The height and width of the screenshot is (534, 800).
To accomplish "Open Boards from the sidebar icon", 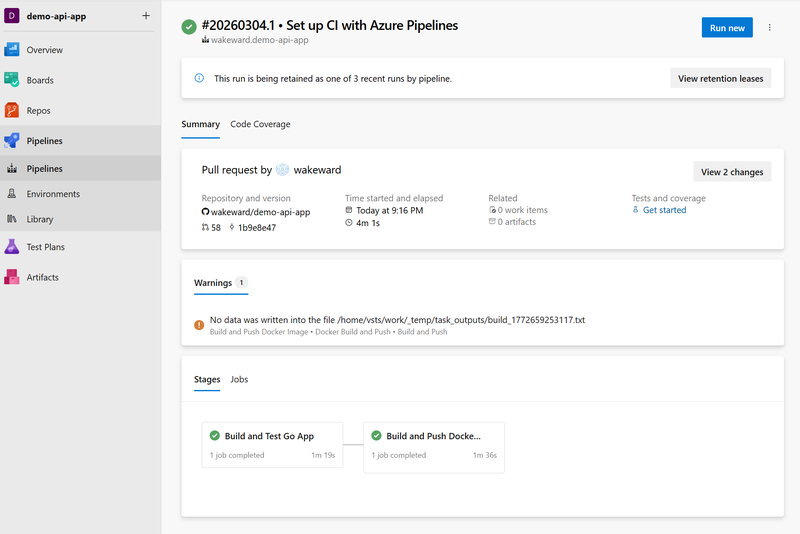I will [12, 80].
